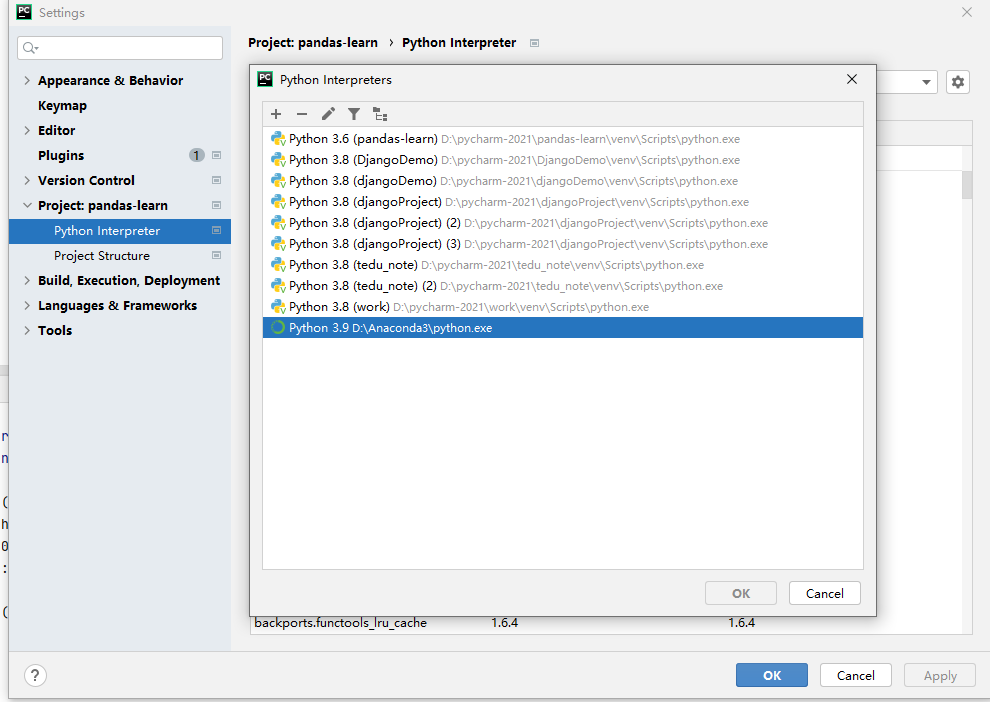Open help with question mark icon
The width and height of the screenshot is (990, 702).
point(35,675)
